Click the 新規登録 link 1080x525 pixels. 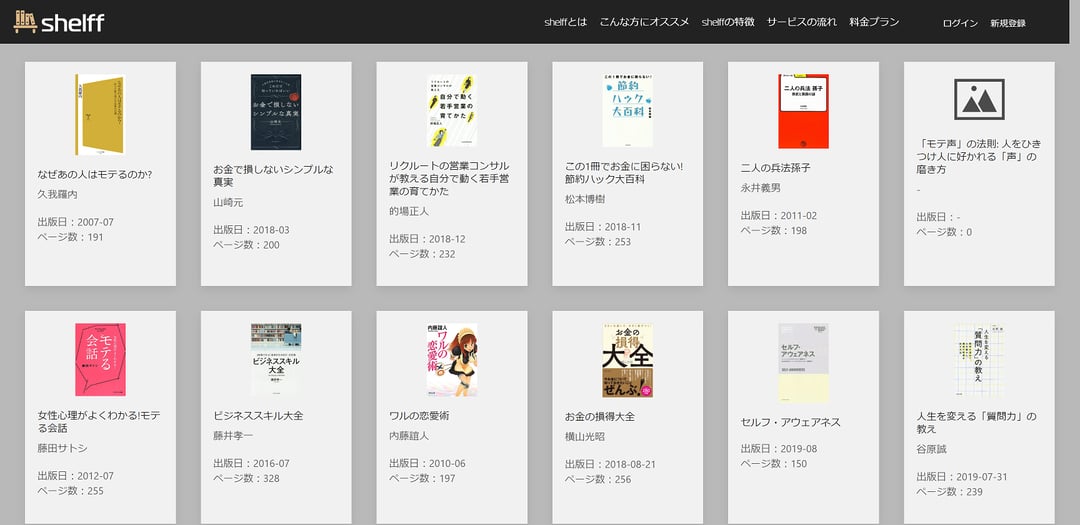(x=1008, y=23)
